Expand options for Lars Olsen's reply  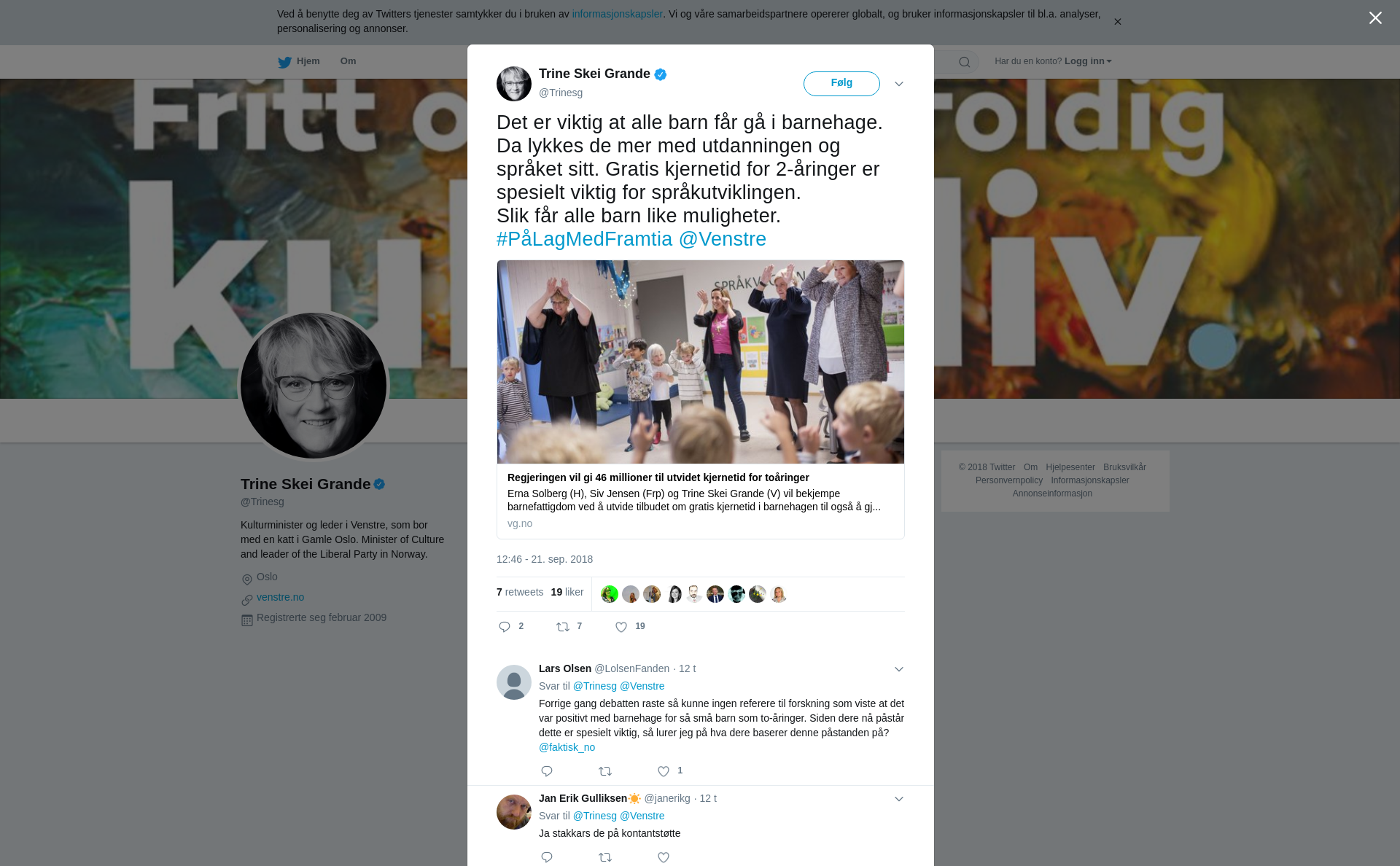pos(899,669)
